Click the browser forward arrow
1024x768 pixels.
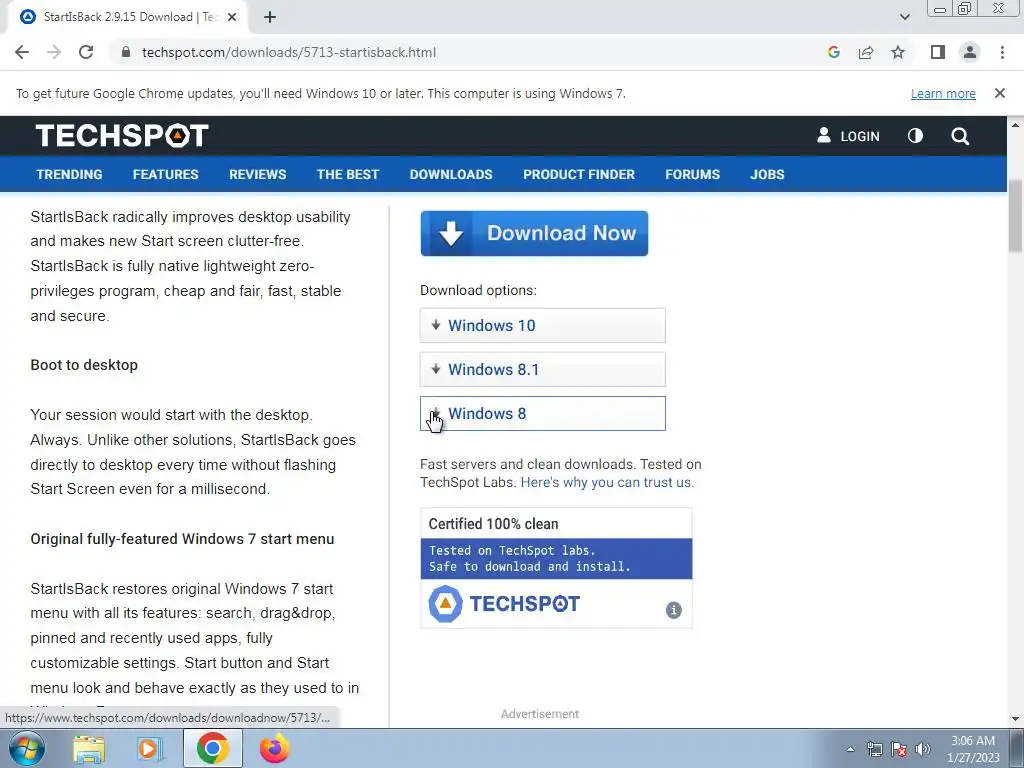(54, 52)
